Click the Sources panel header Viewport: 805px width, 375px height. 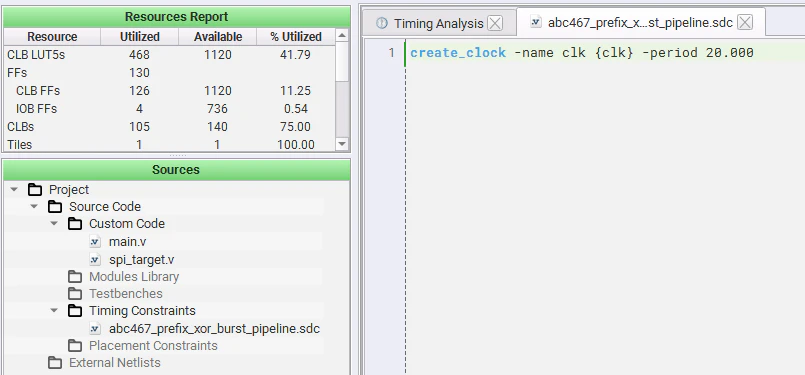[177, 170]
